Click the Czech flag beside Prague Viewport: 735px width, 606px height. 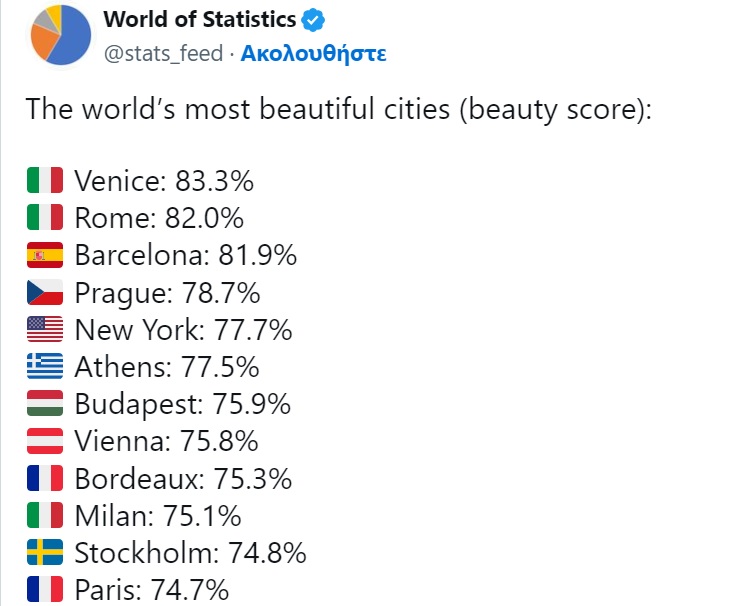coord(45,293)
